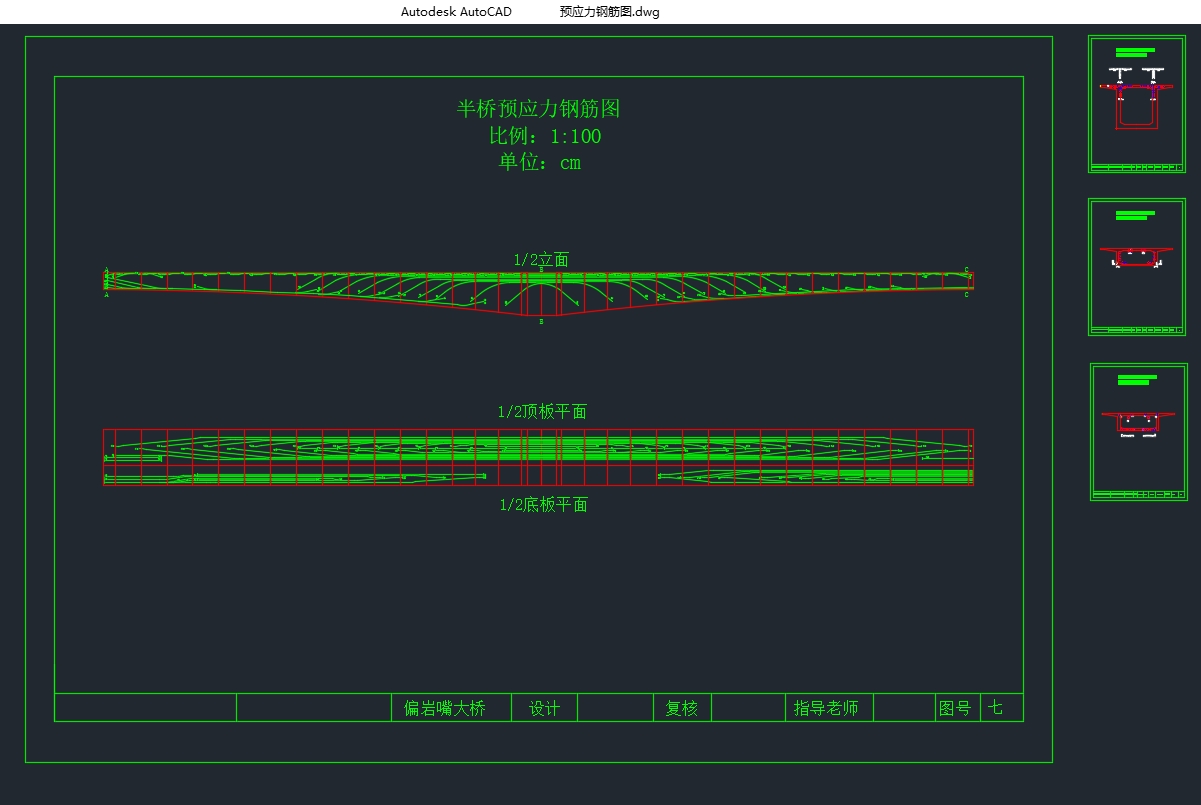Select the sheet number 七 cell
Viewport: 1201px width, 805px height.
998,708
